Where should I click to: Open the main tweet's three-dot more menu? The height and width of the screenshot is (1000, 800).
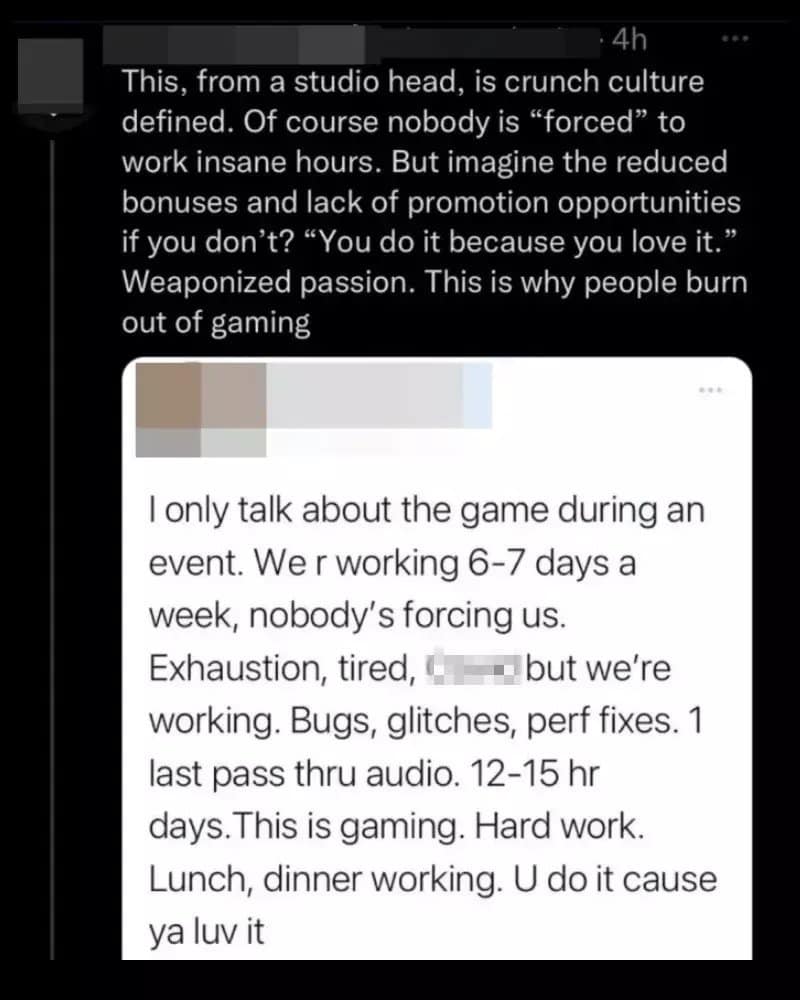734,40
